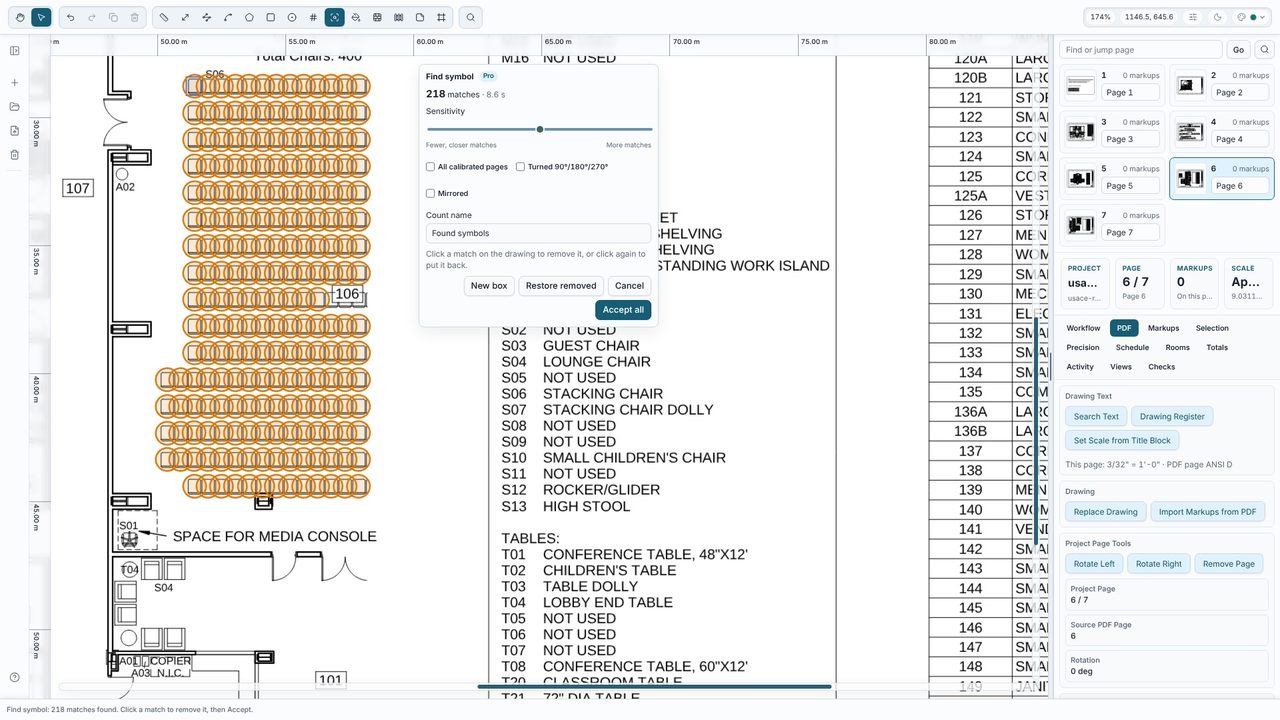This screenshot has width=1280, height=720.
Task: Open the magnifier search tool in toolbar
Action: 470,17
